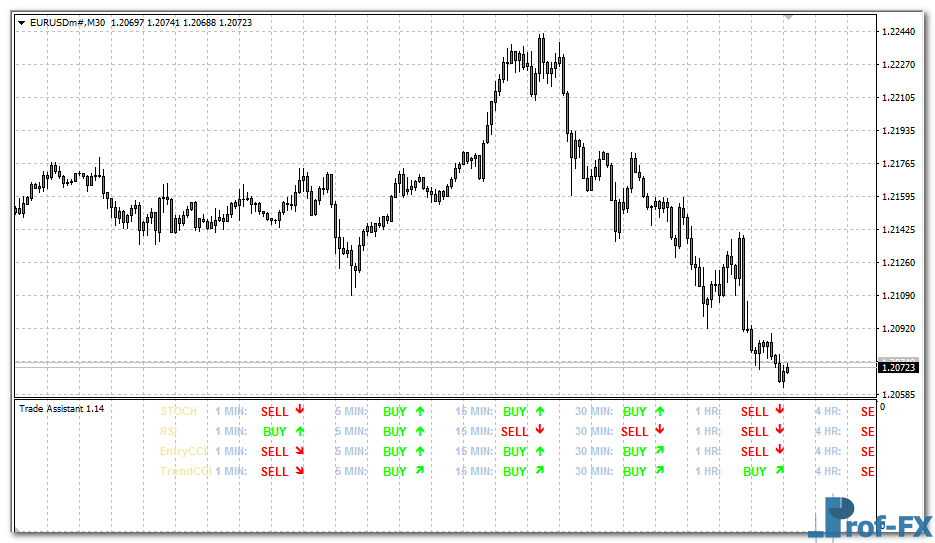Click the SELL signal in RSI 30 MIN
The width and height of the screenshot is (935, 543).
[x=634, y=432]
